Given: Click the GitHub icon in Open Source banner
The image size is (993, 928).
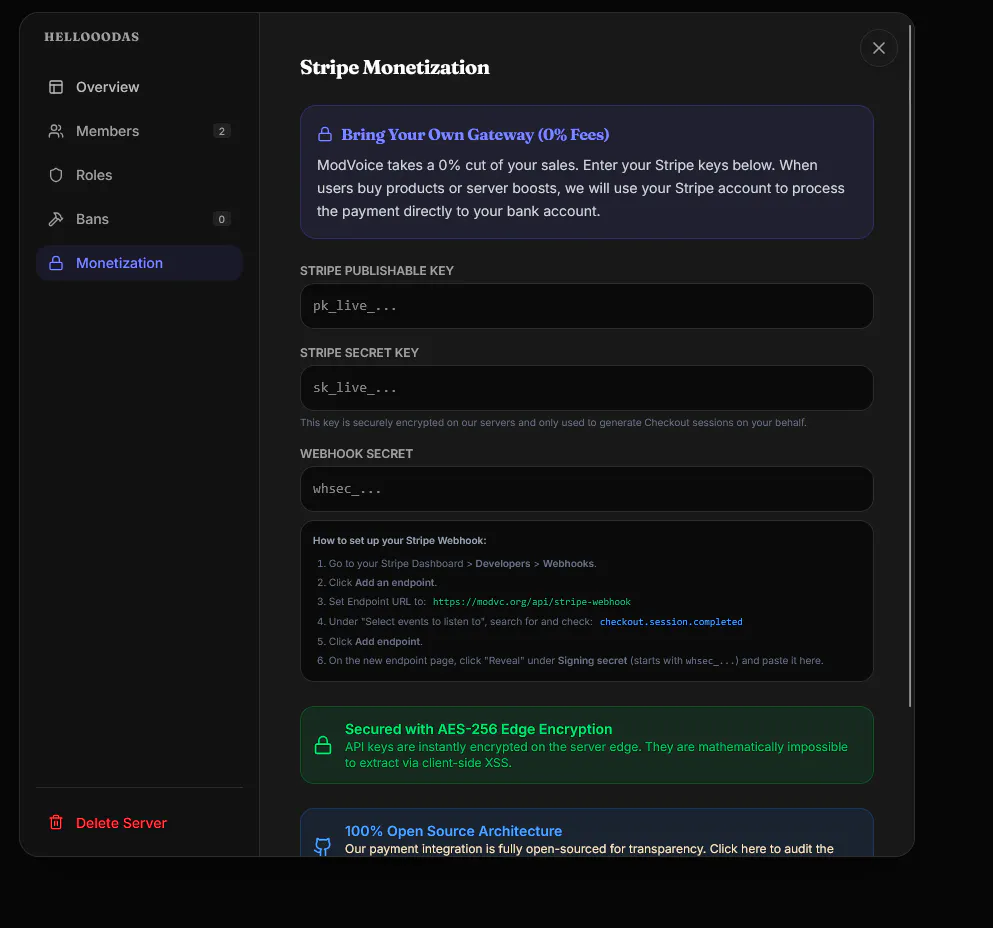Looking at the screenshot, I should tap(323, 846).
